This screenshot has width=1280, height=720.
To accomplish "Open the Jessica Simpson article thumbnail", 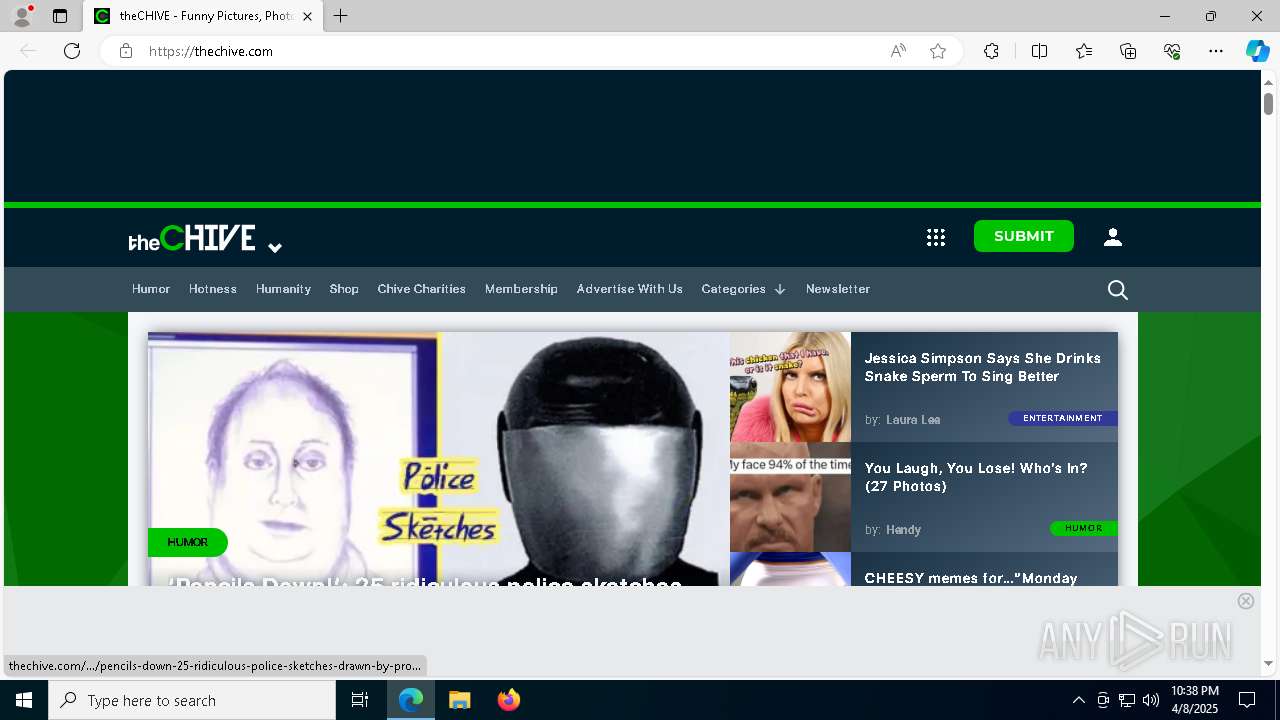I will (x=790, y=387).
